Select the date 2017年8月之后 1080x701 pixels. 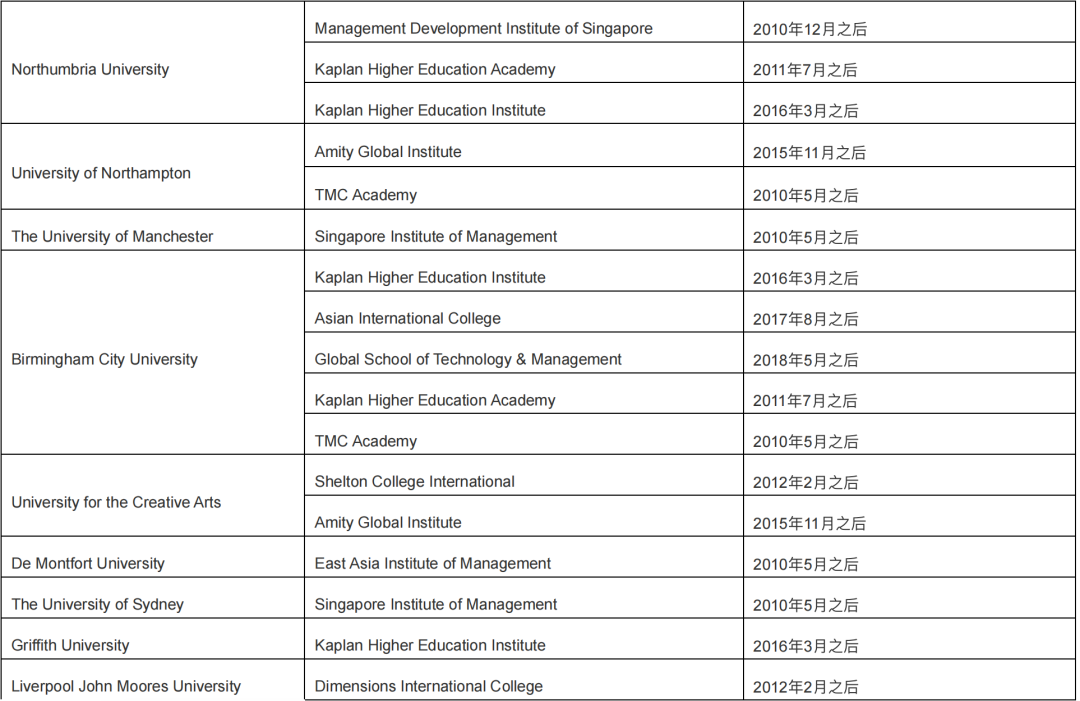pos(805,320)
